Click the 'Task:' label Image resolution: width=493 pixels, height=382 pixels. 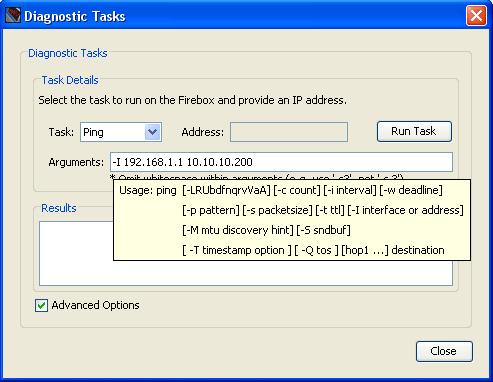click(61, 132)
